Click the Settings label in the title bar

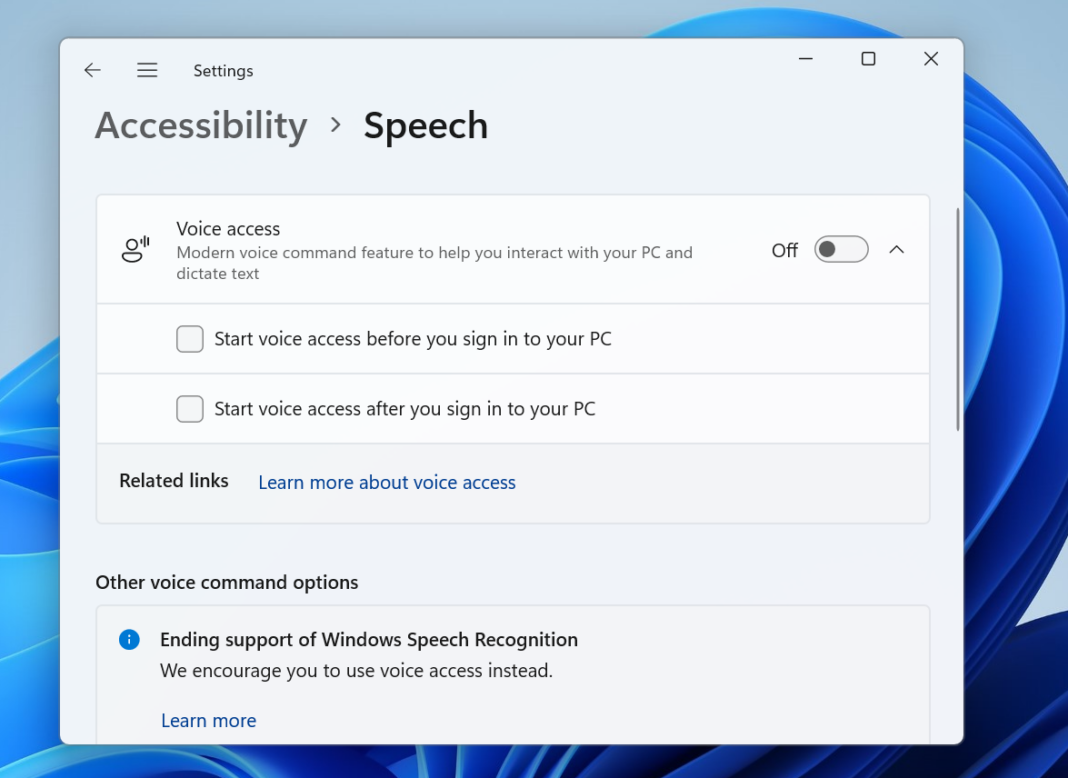tap(223, 70)
